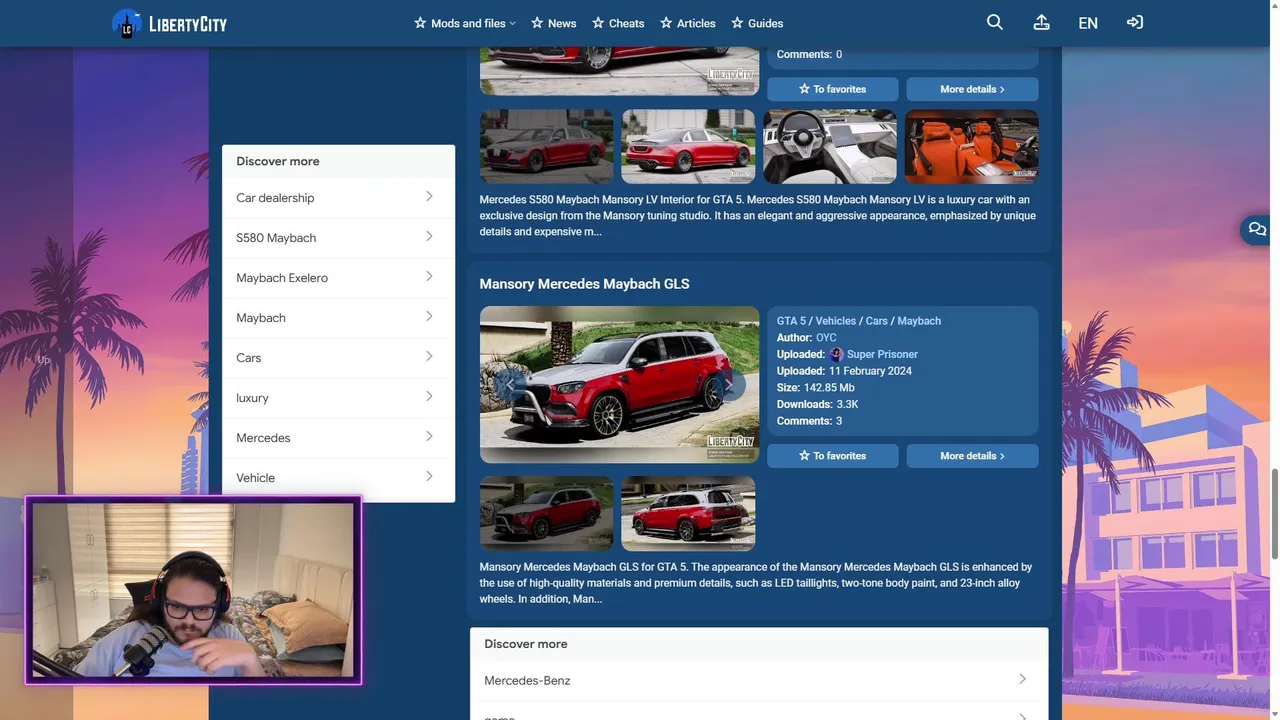Expand luxury suggestion chevron

coord(429,397)
